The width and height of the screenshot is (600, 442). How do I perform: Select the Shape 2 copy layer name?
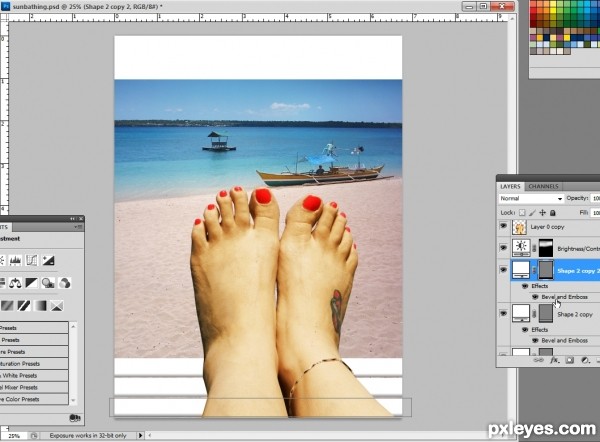(575, 315)
